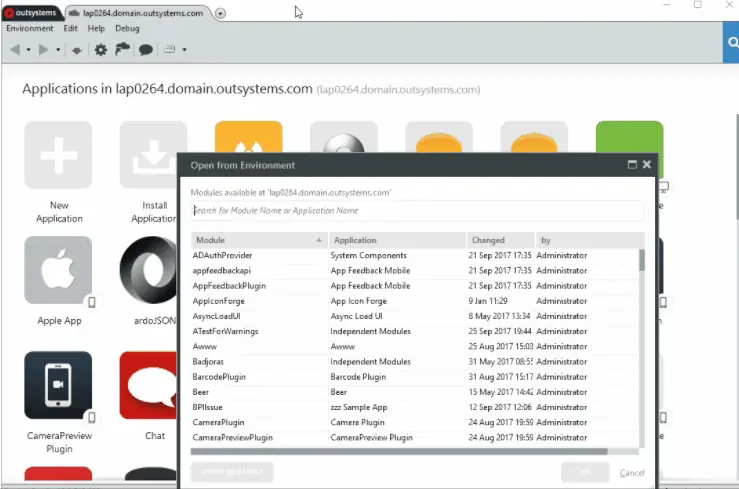The width and height of the screenshot is (739, 489).
Task: Open the CameraPreview Plugin application icon
Action: (x=58, y=385)
